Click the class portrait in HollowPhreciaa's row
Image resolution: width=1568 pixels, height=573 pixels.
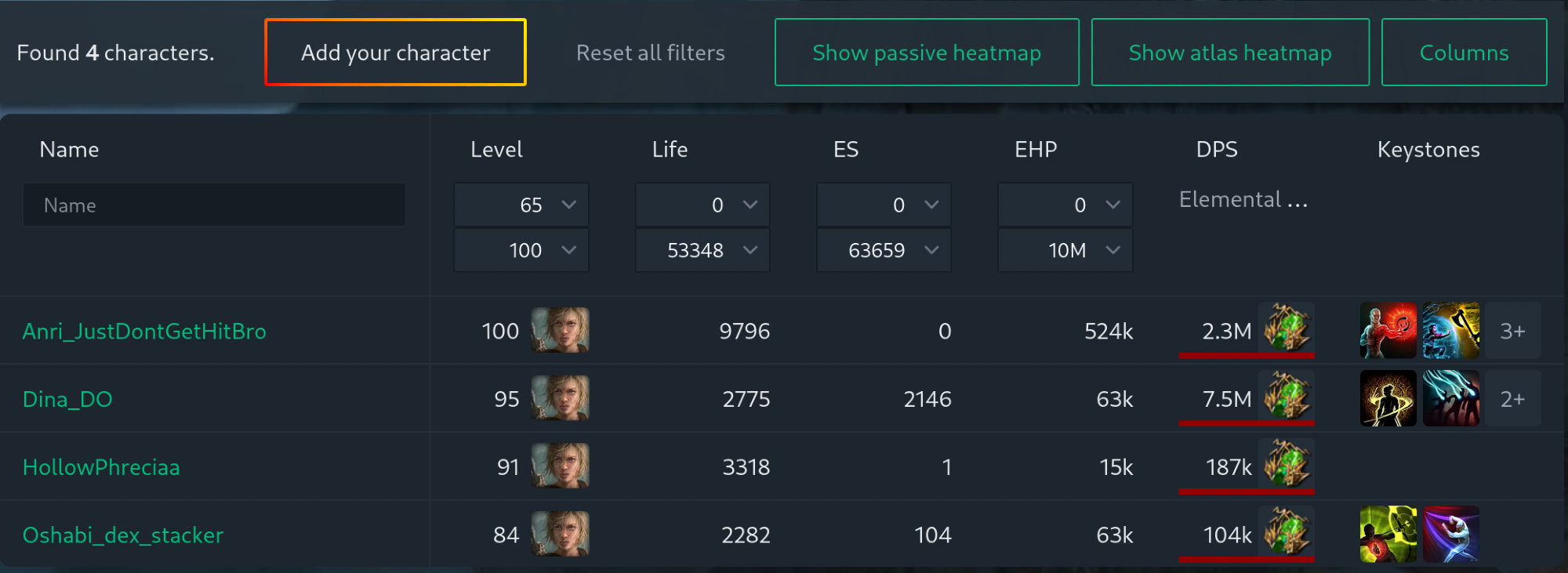(x=560, y=466)
